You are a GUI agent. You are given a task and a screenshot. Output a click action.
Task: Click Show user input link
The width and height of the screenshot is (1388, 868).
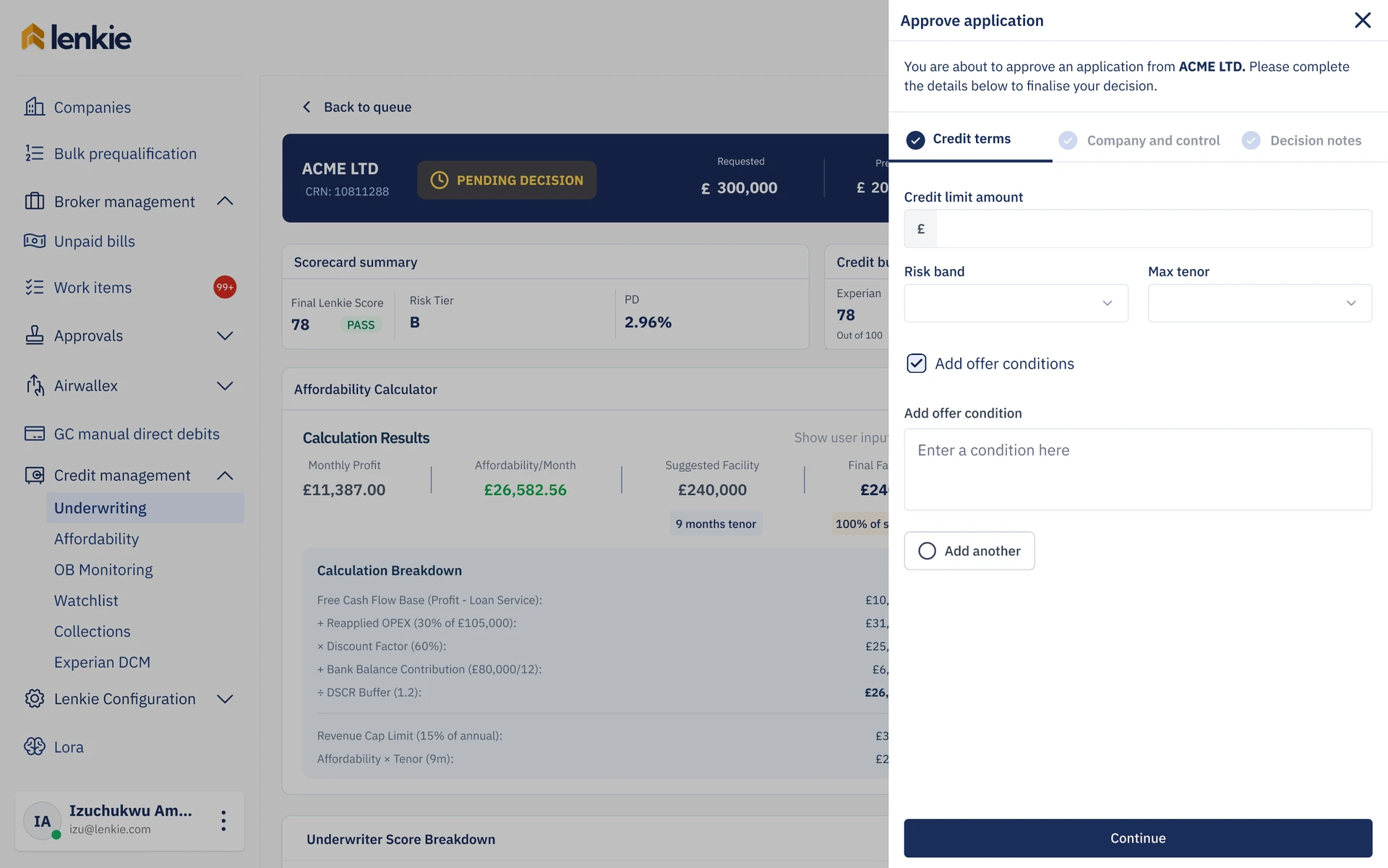click(841, 437)
